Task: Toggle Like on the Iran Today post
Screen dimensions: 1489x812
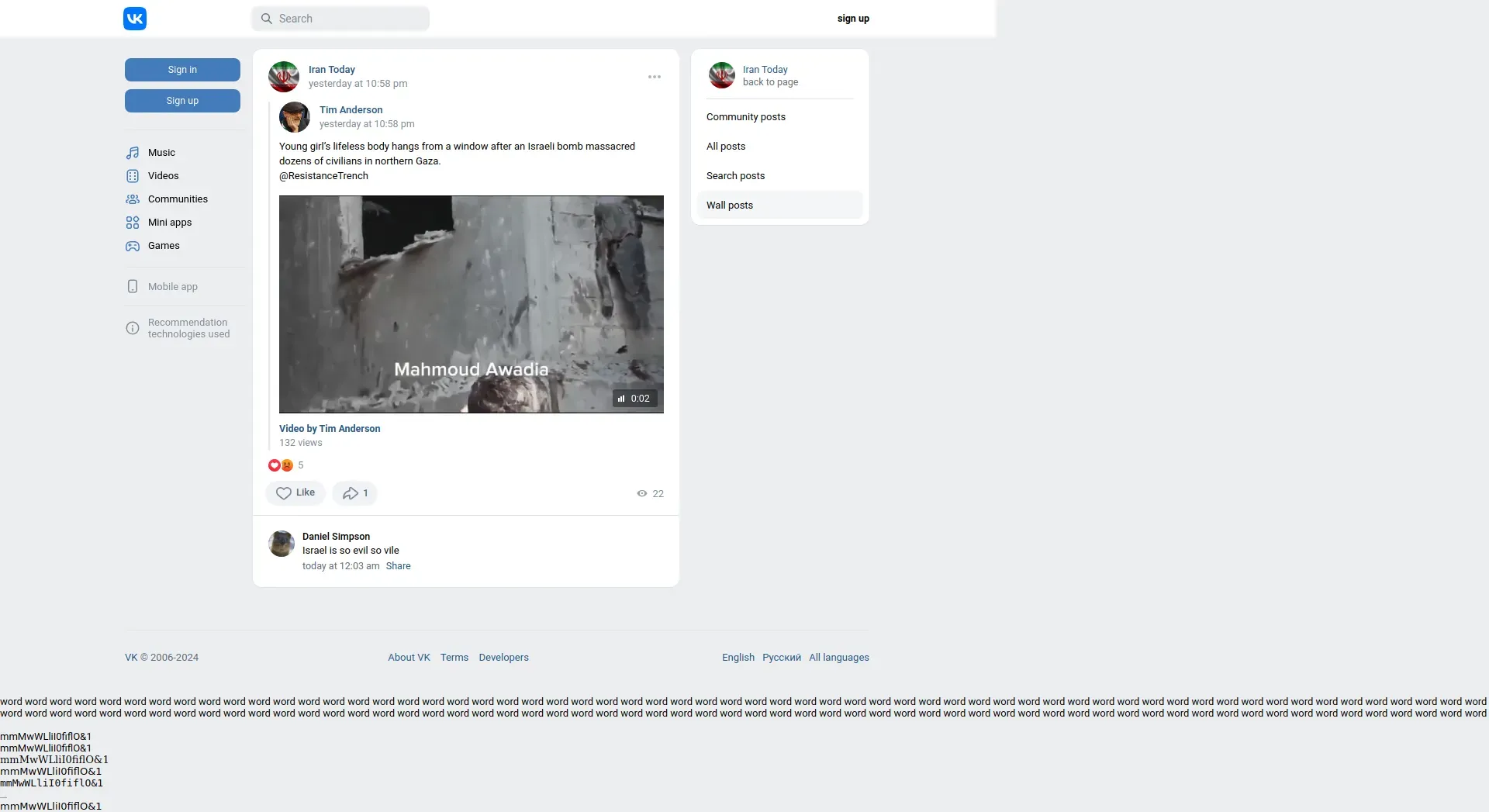Action: (x=295, y=493)
